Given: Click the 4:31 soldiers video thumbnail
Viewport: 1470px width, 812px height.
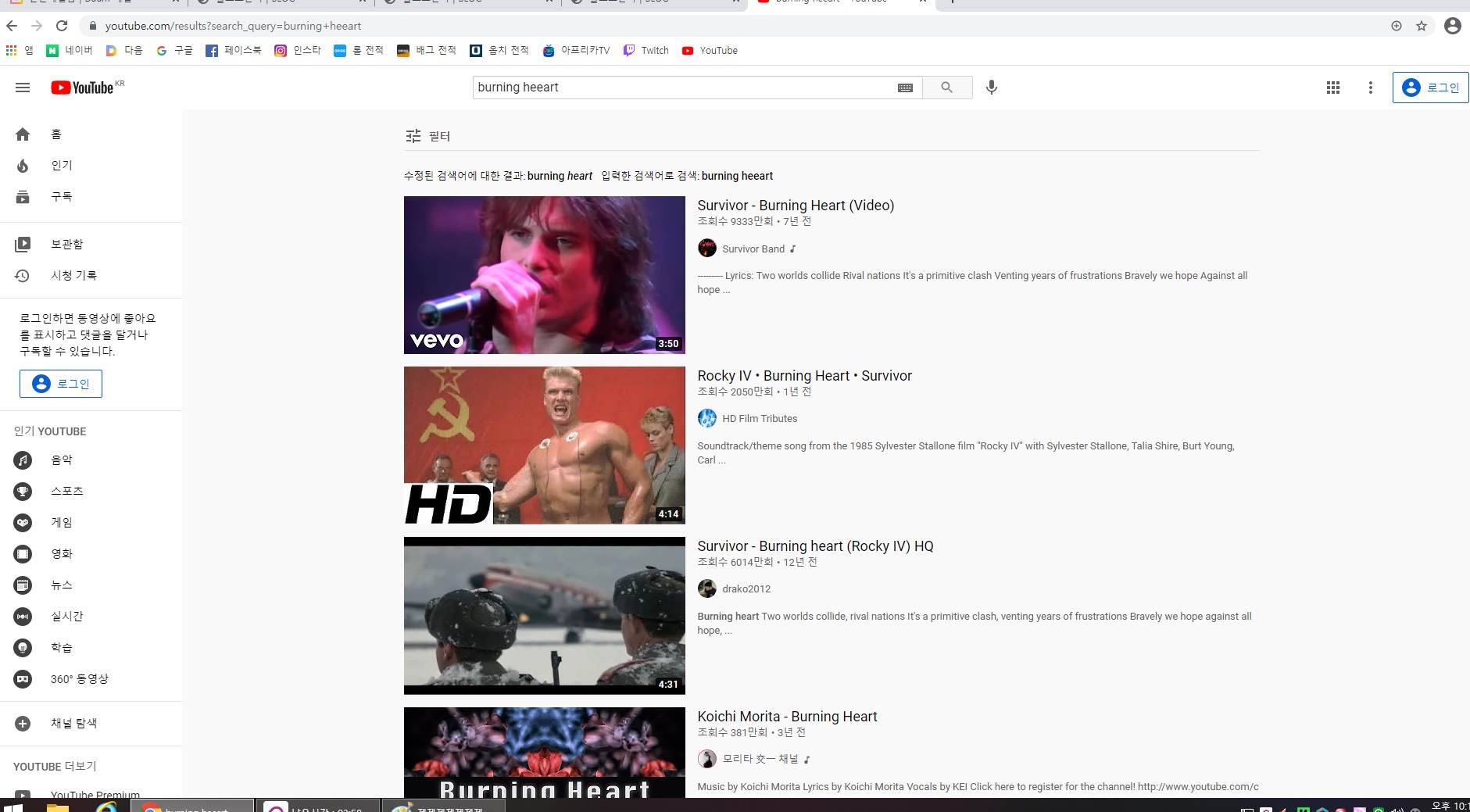Looking at the screenshot, I should 544,616.
